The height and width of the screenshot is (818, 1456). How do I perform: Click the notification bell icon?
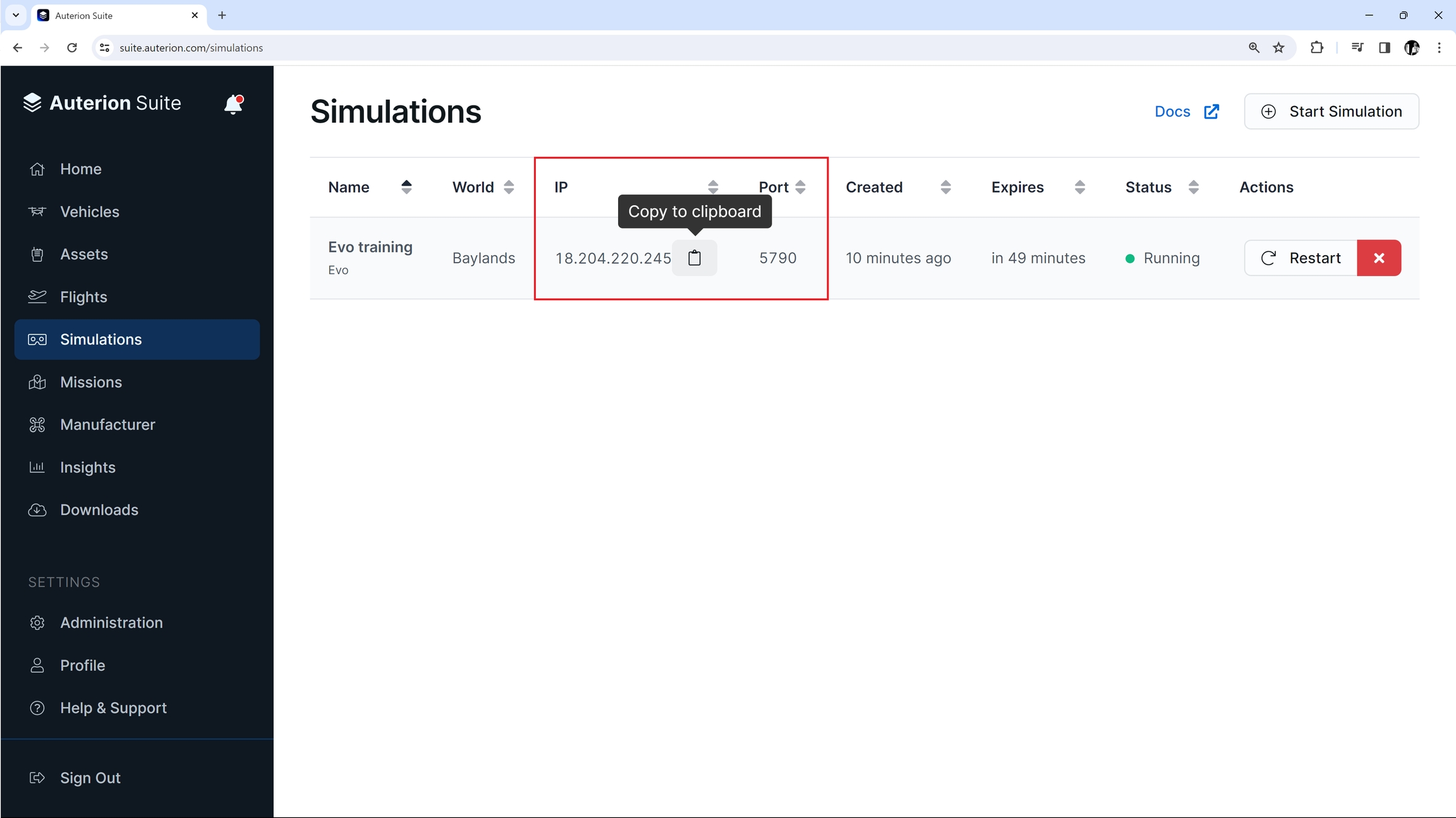(x=233, y=104)
